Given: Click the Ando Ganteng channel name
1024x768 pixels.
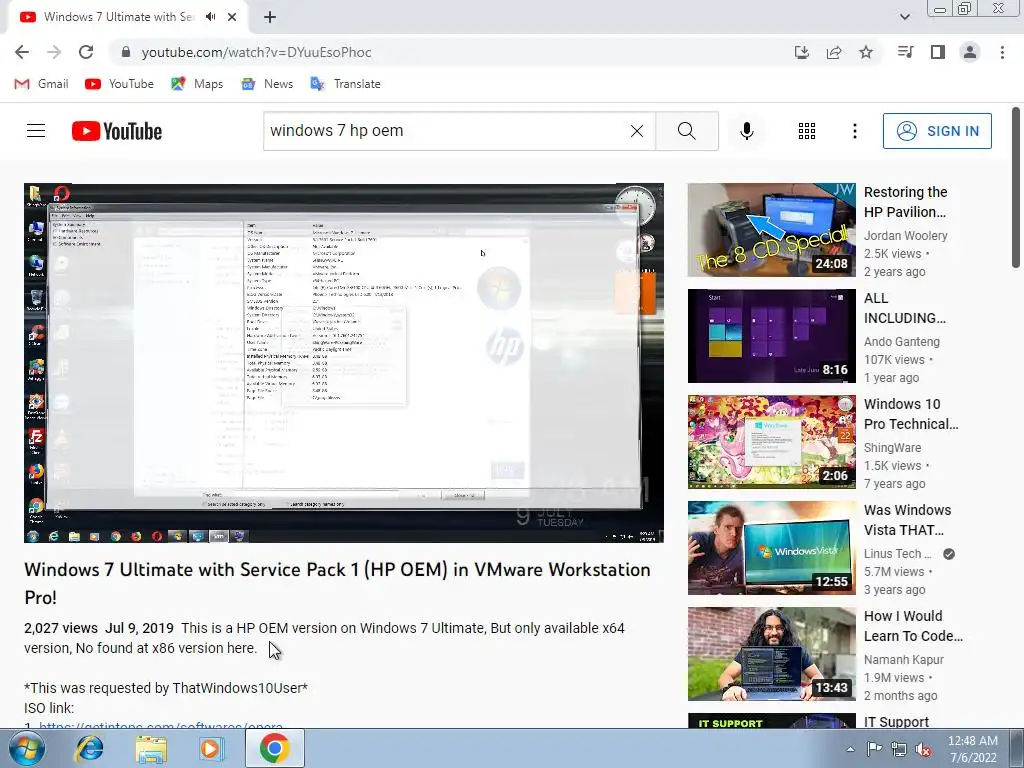Looking at the screenshot, I should click(x=901, y=342).
